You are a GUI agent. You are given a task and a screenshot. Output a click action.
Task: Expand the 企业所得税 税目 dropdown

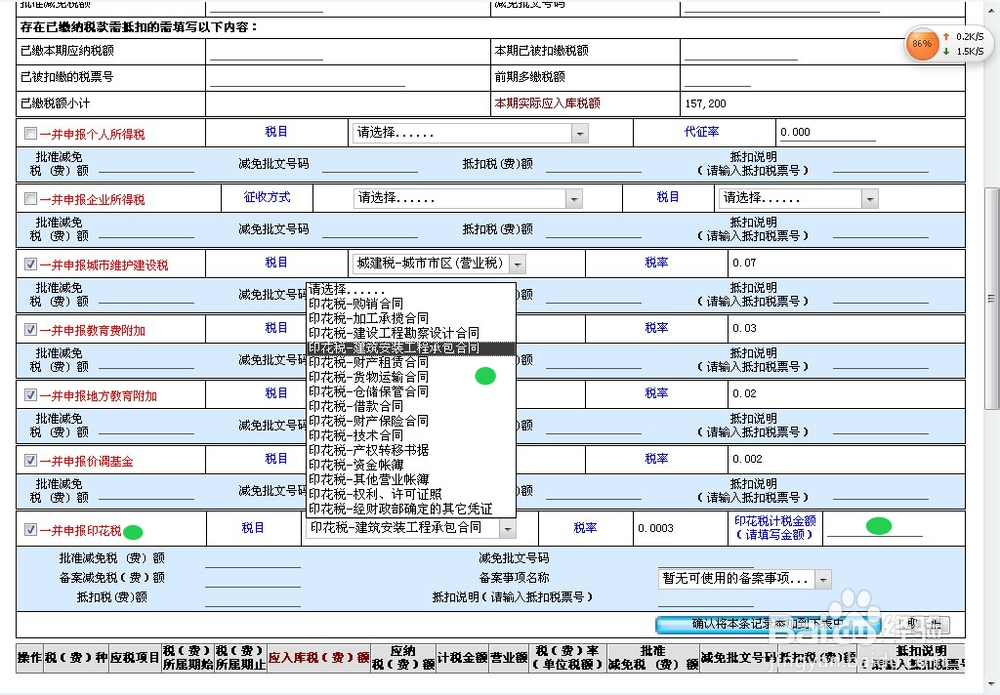798,198
